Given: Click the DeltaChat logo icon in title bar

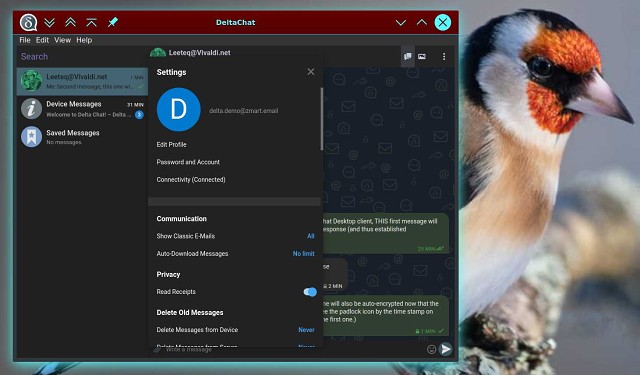Looking at the screenshot, I should (29, 22).
